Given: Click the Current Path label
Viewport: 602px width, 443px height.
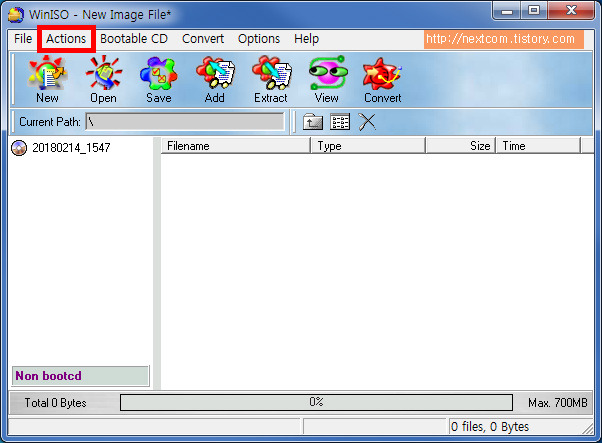Looking at the screenshot, I should (50, 122).
